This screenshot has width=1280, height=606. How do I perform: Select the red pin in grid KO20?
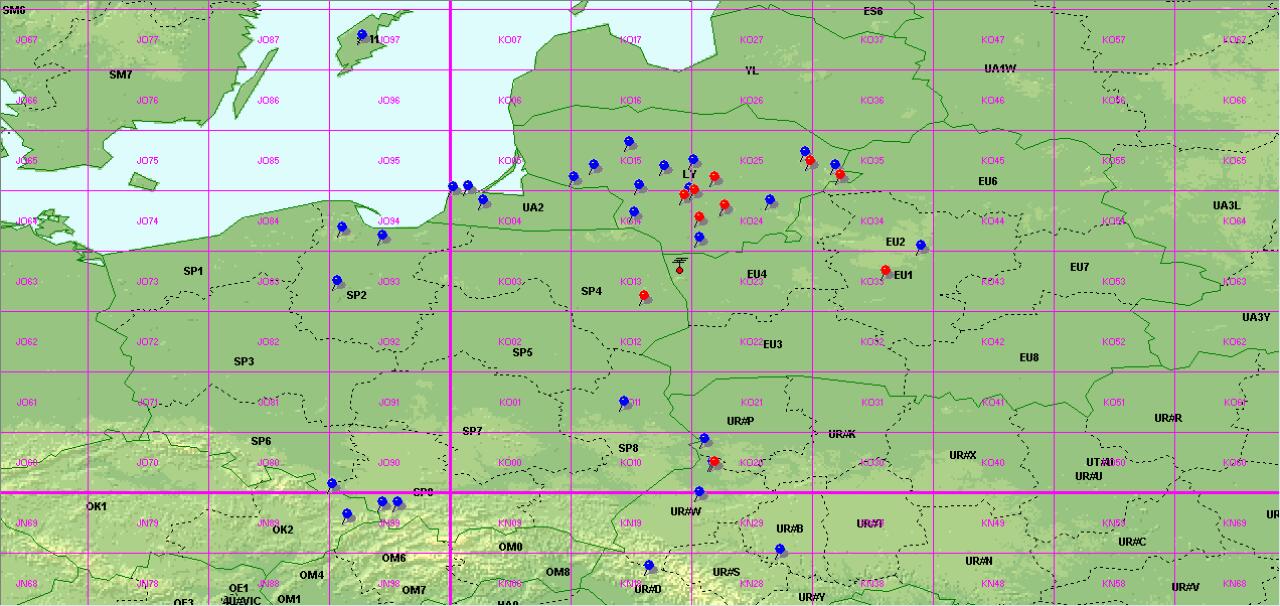(x=714, y=462)
